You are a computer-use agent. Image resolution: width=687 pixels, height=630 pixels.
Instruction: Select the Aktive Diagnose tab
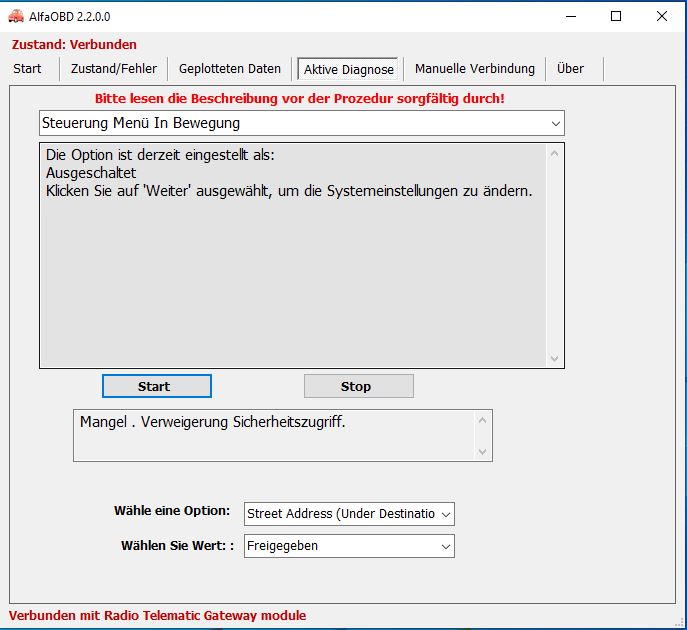pos(348,69)
